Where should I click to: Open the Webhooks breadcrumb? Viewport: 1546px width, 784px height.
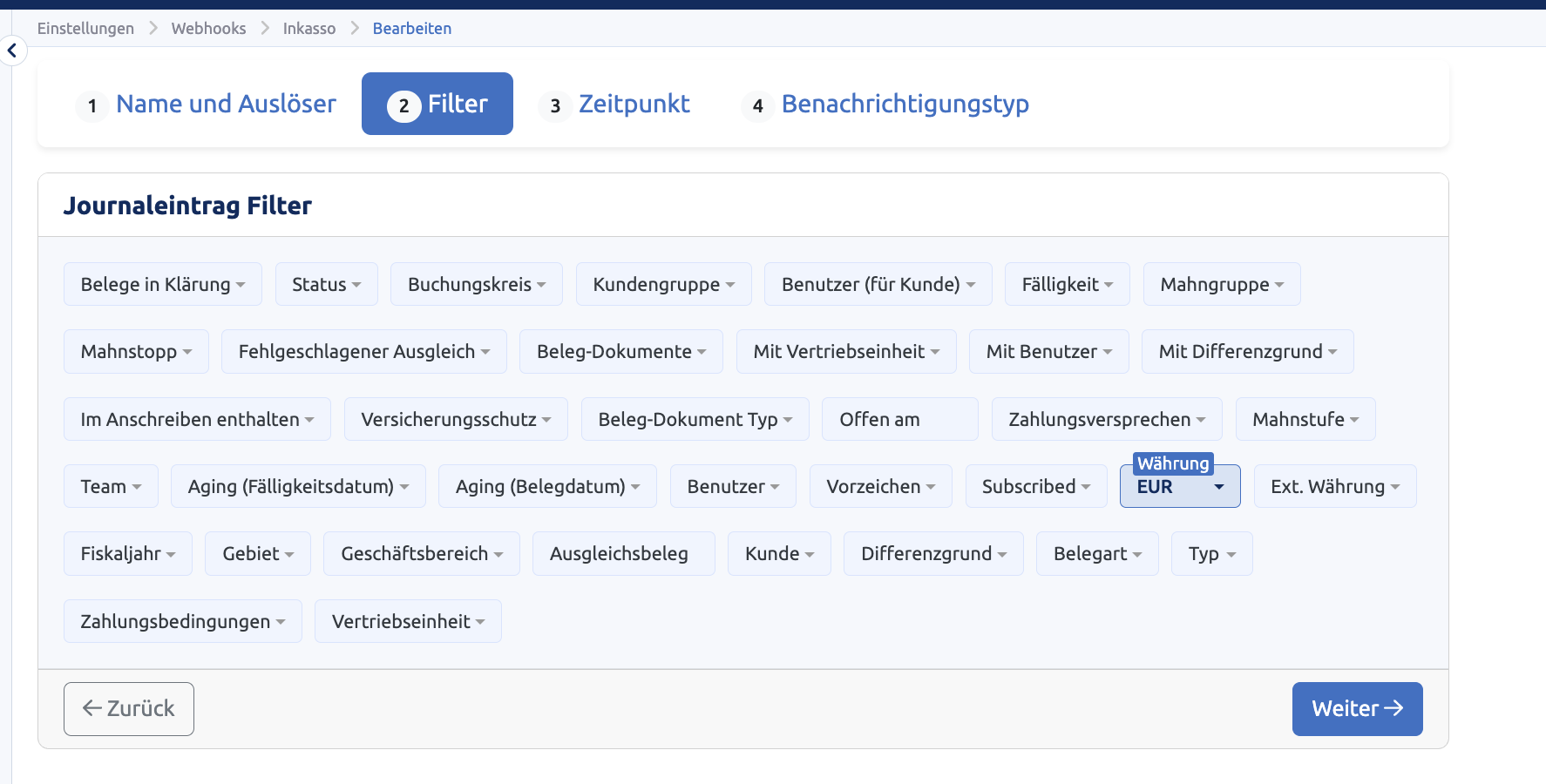coord(208,29)
